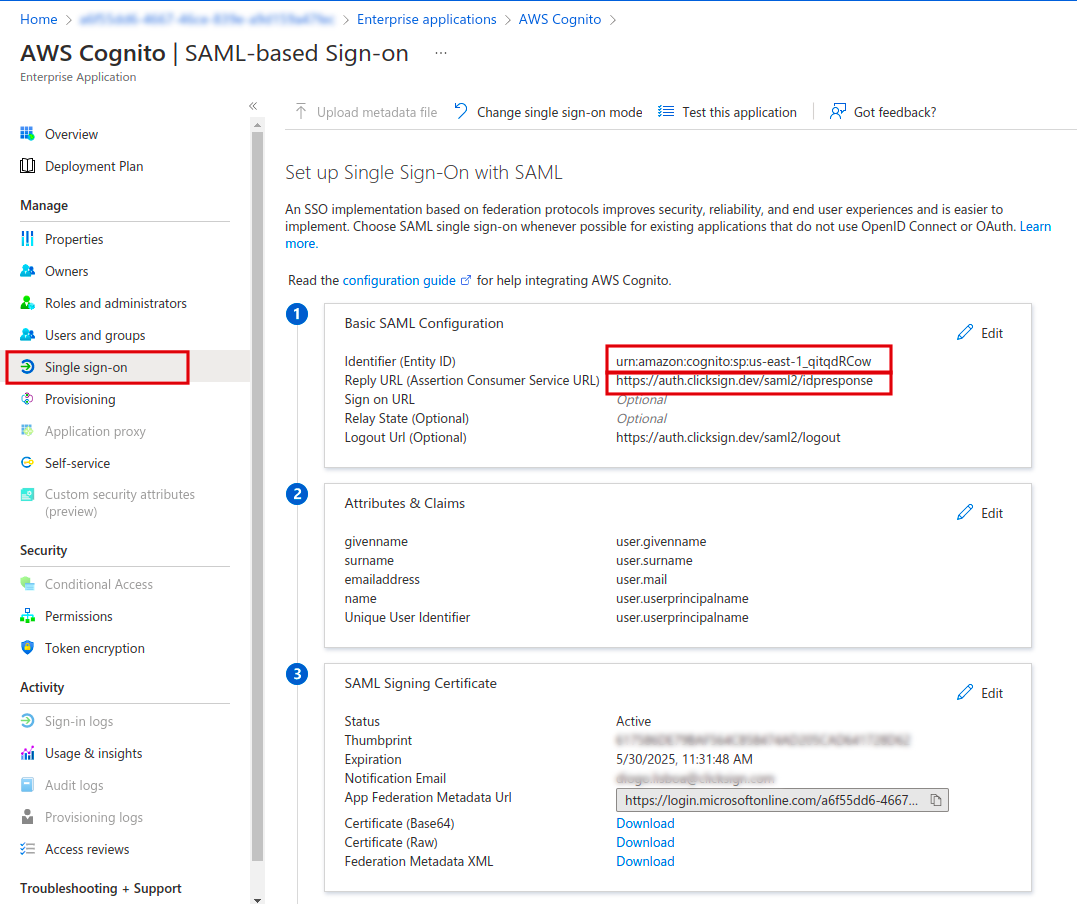Download Certificate (Raw)

645,842
